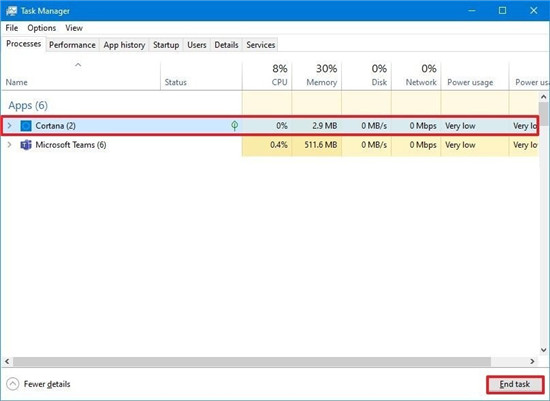Image resolution: width=550 pixels, height=401 pixels.
Task: Click Teams' 0 MB/s disk value
Action: point(374,145)
